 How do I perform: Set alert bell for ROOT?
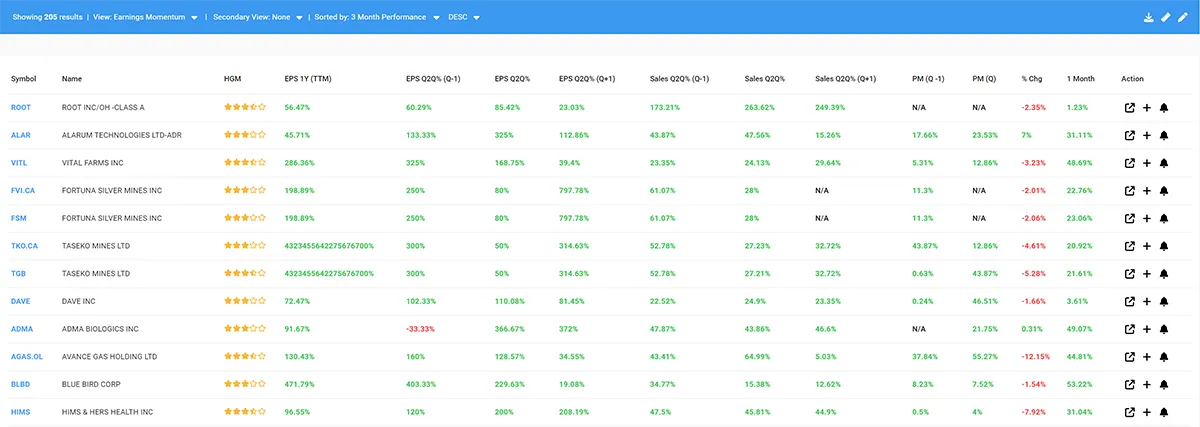point(1164,107)
